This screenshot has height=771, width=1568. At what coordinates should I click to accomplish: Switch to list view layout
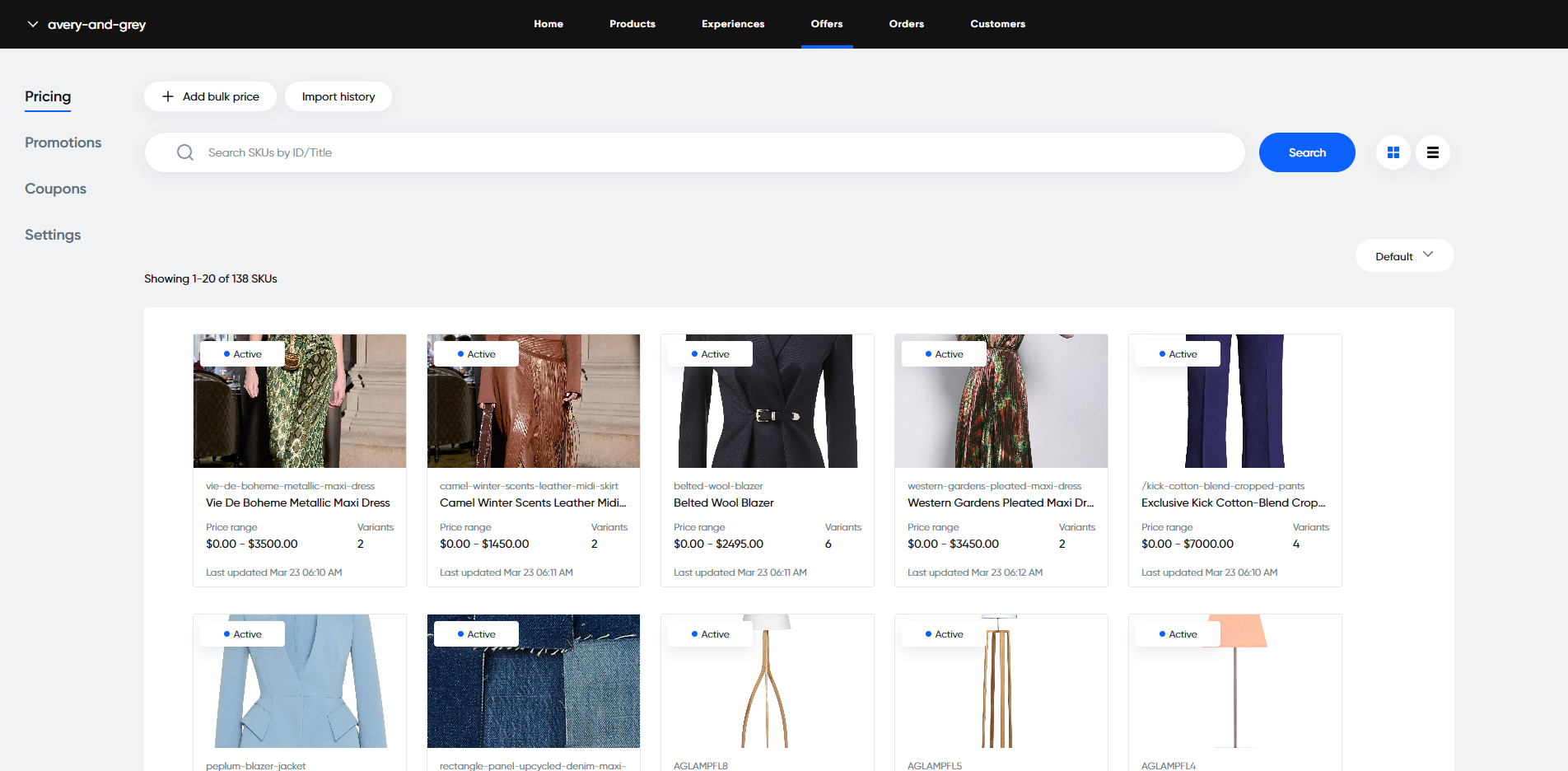(1433, 152)
